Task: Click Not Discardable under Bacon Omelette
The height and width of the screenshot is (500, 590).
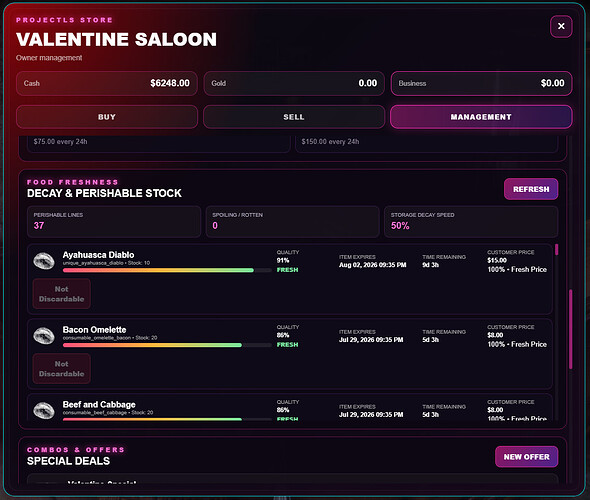Action: [62, 369]
